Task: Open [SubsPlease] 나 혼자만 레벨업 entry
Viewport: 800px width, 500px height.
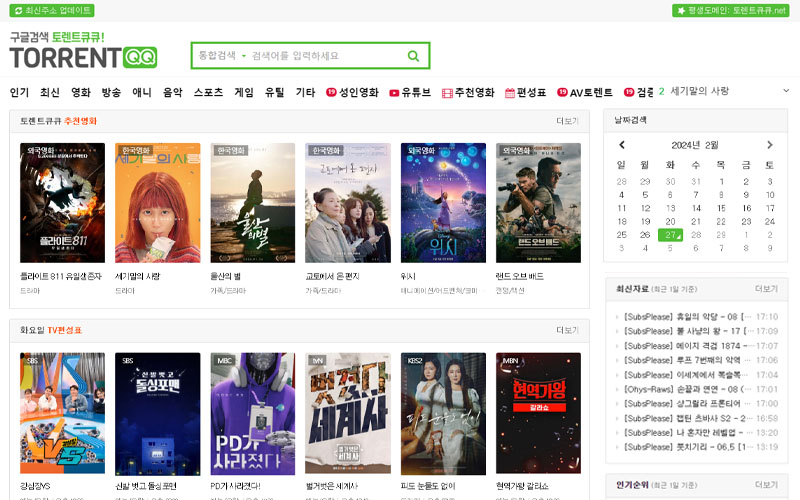Action: (688, 433)
